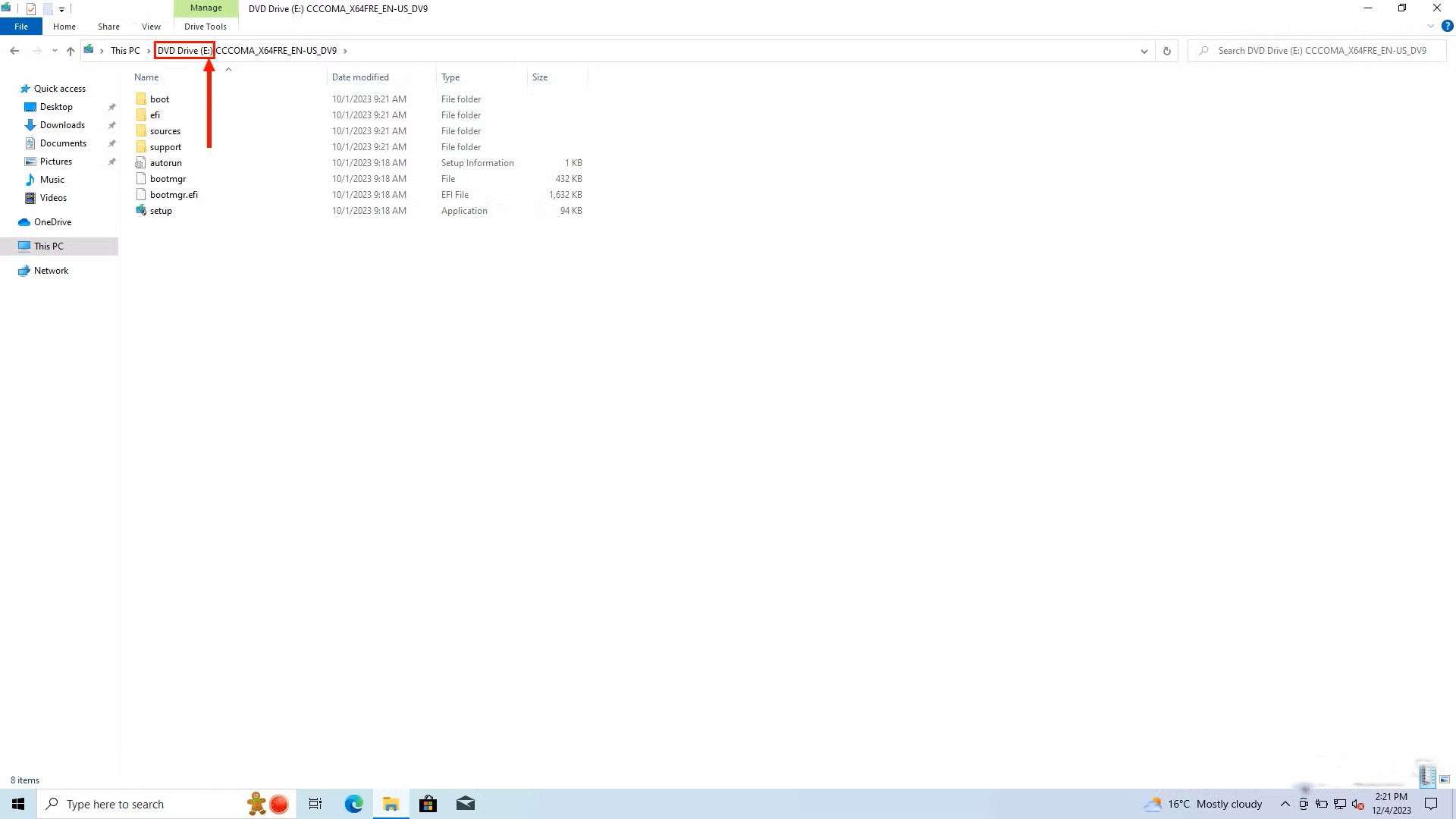Sort files by the Name column header

pyautogui.click(x=146, y=77)
